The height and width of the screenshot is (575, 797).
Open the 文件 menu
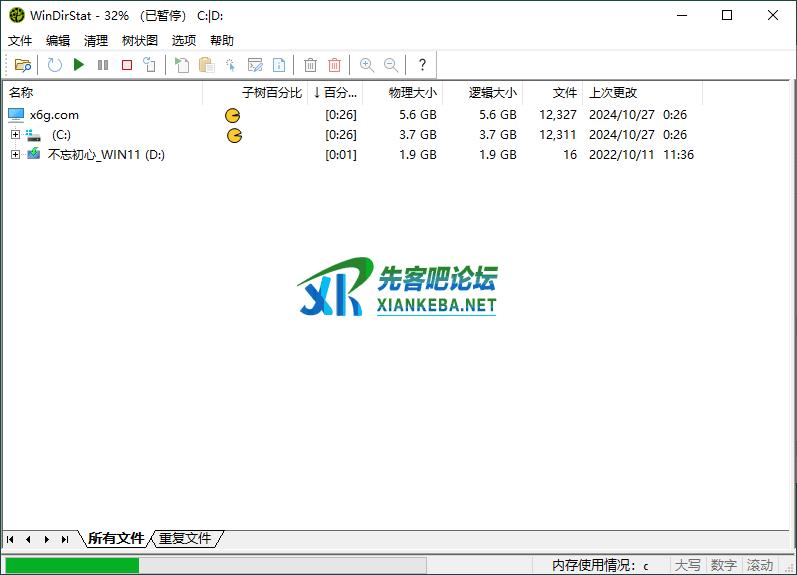click(20, 41)
